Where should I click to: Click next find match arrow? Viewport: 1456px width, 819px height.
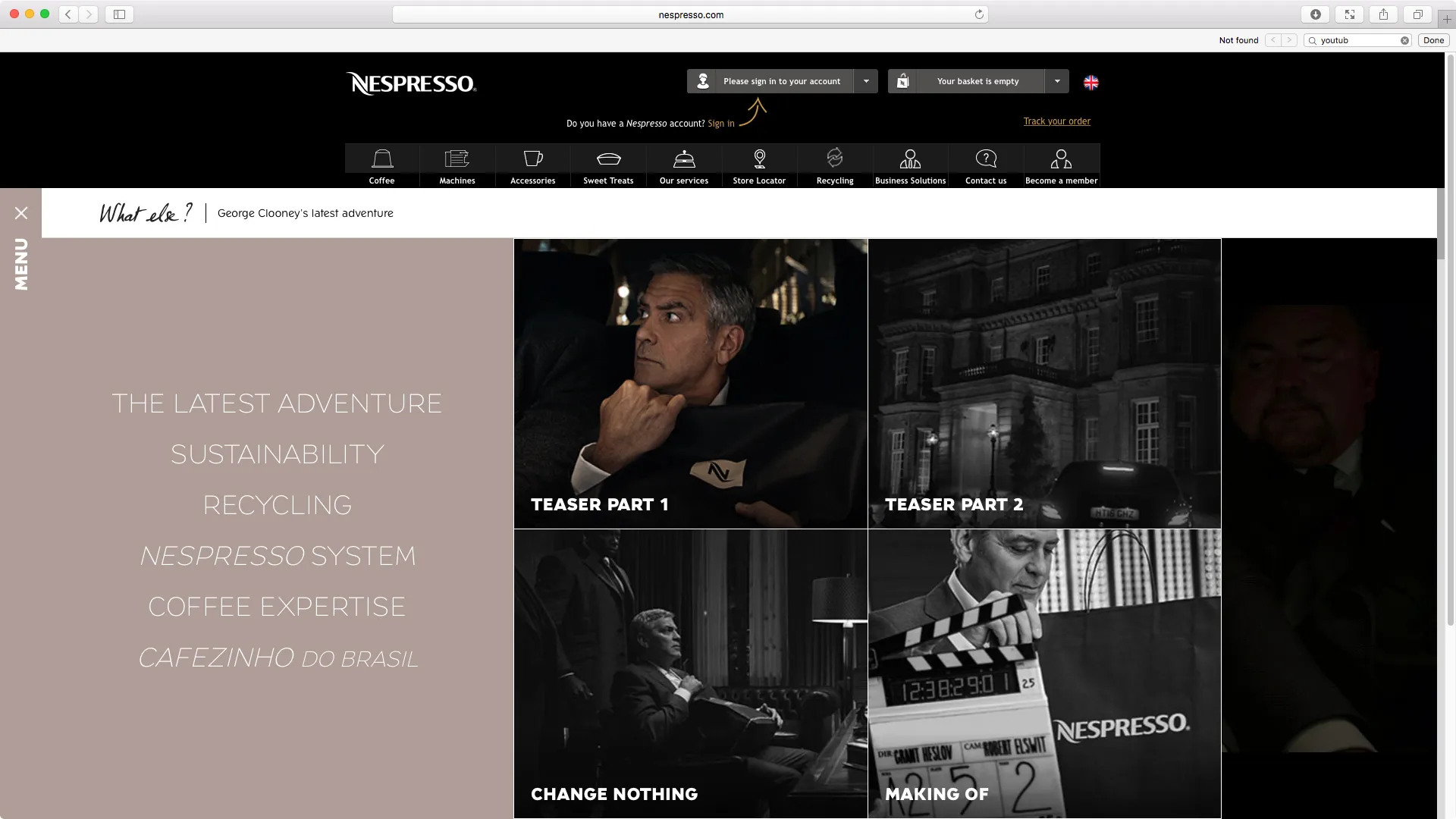coord(1289,40)
